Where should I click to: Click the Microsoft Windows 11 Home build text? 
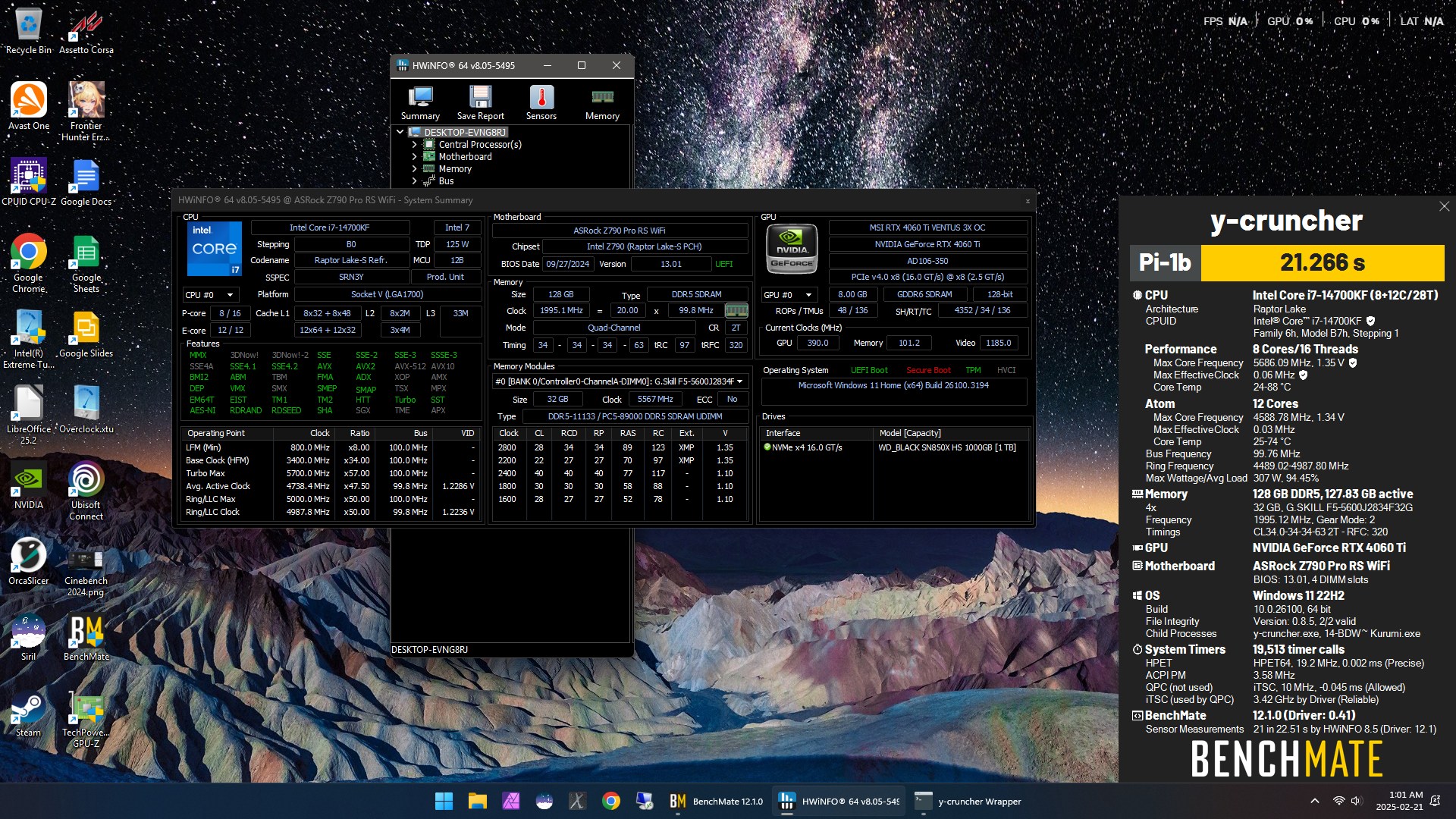[893, 385]
